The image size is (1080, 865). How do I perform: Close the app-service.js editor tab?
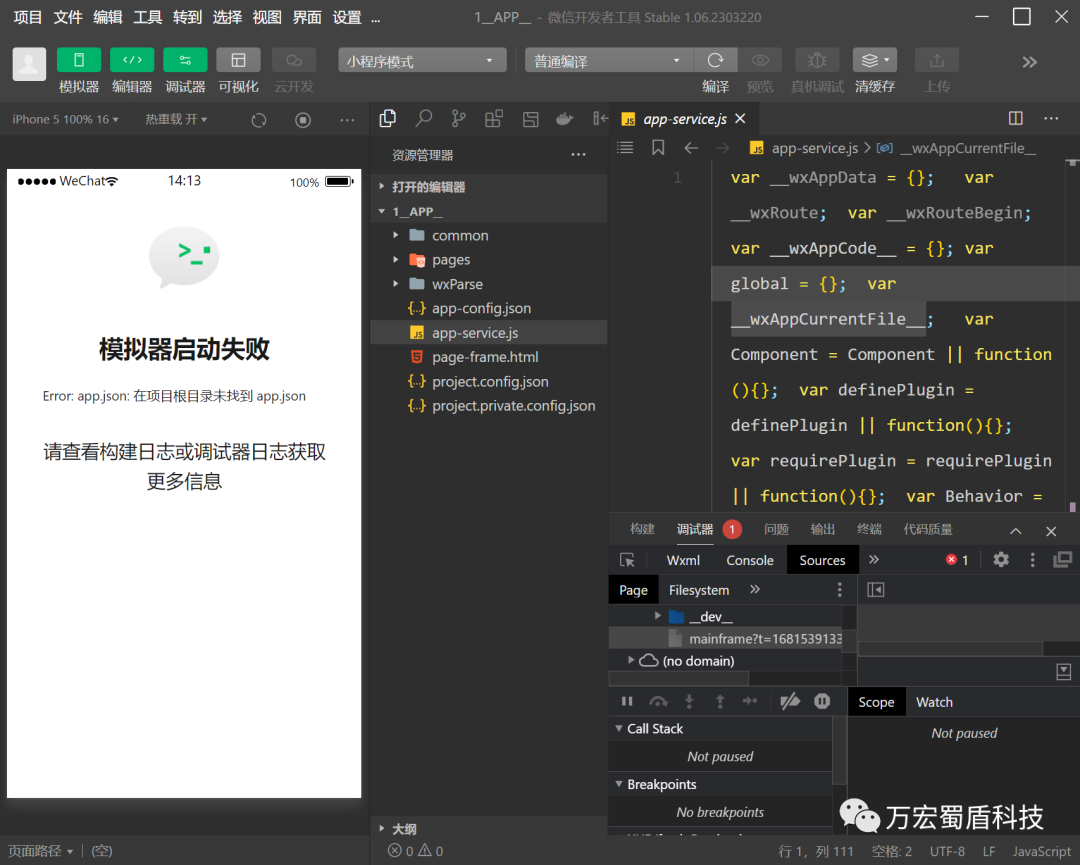point(740,118)
